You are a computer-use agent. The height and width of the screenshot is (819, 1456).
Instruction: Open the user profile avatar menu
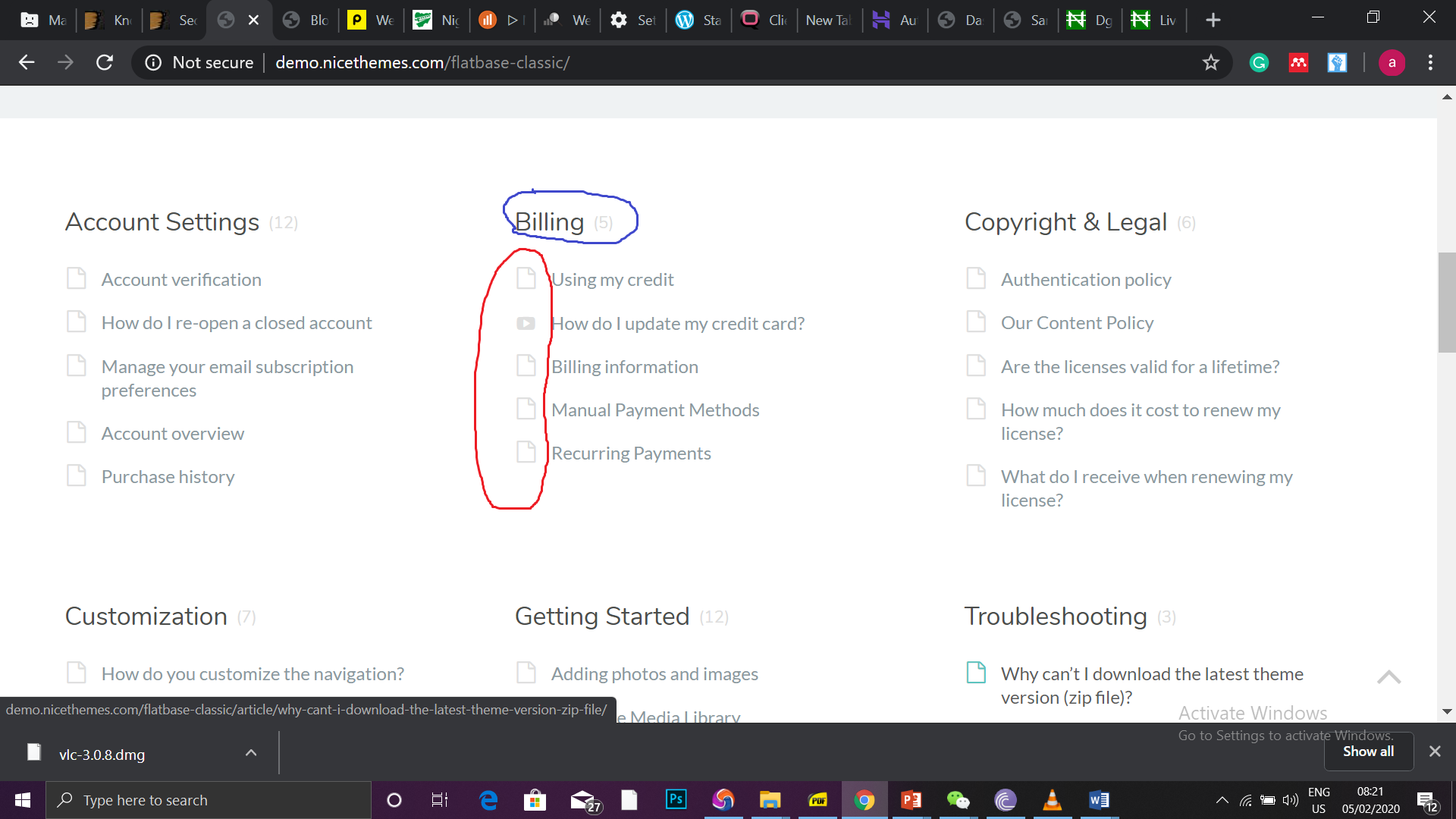[1392, 62]
